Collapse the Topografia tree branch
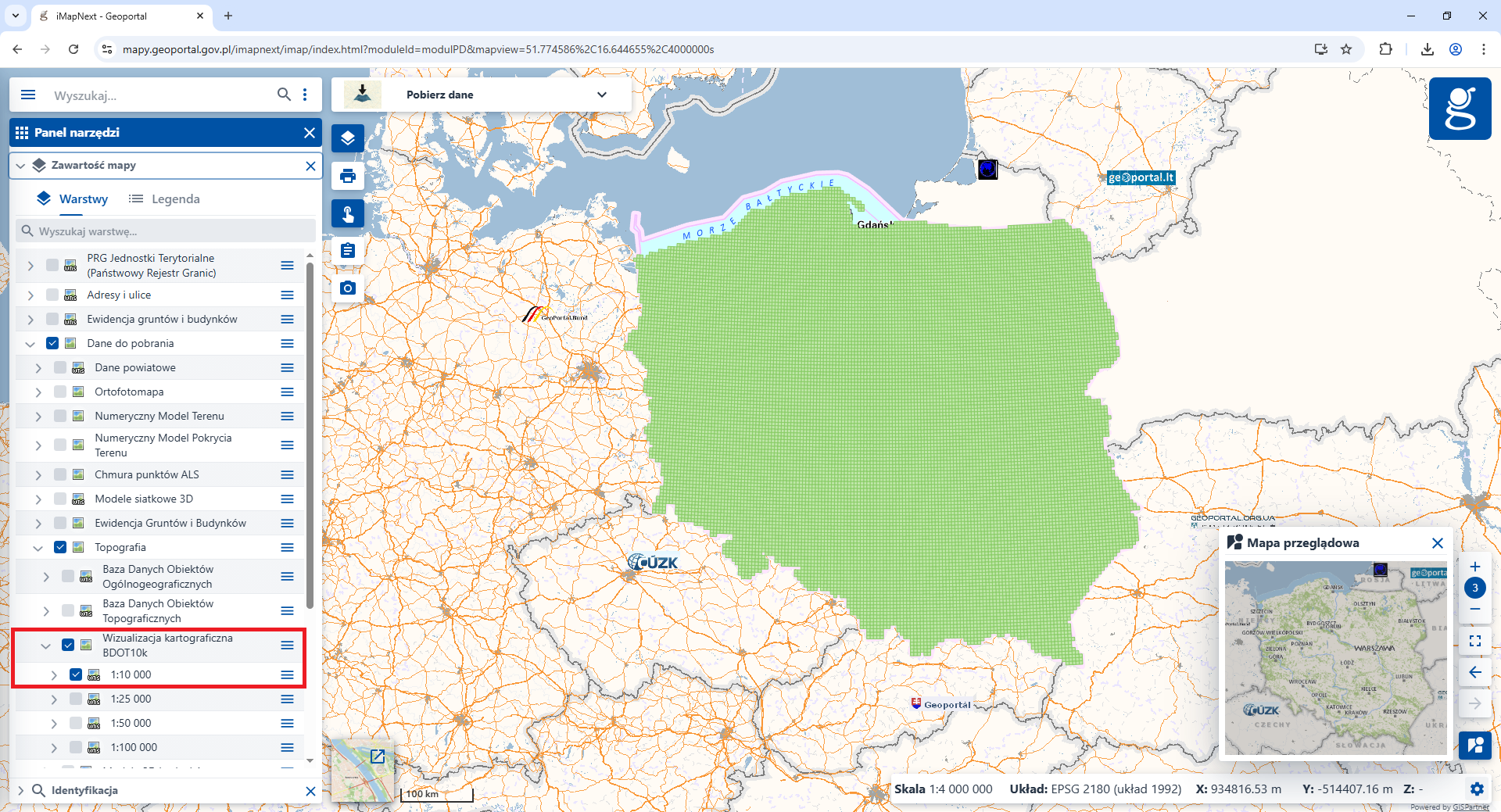This screenshot has width=1501, height=812. tap(38, 547)
